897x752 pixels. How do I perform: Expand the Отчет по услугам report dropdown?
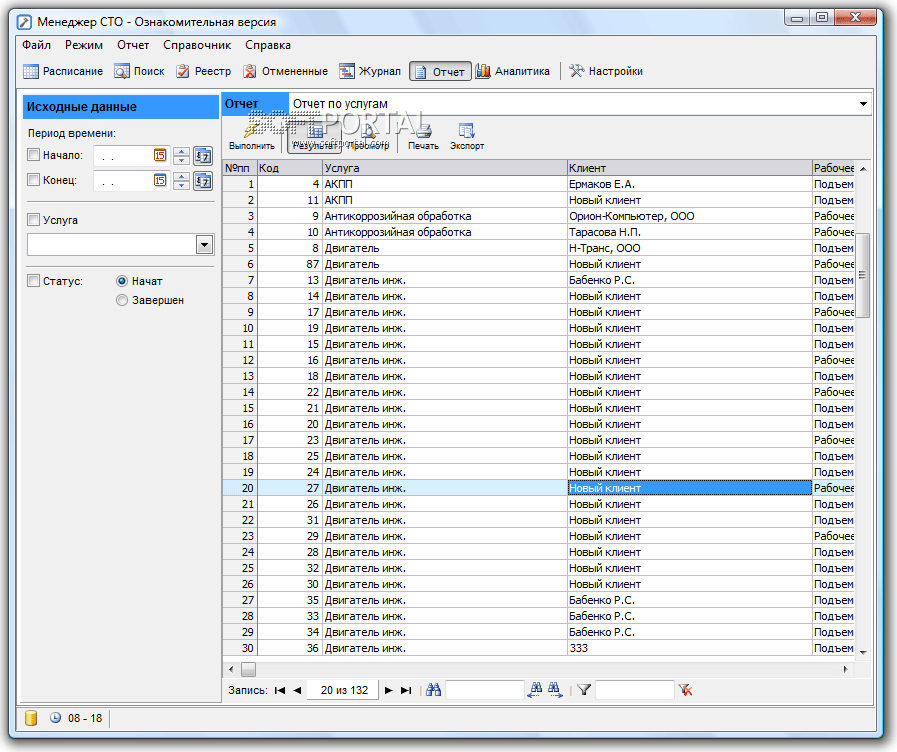pyautogui.click(x=863, y=104)
